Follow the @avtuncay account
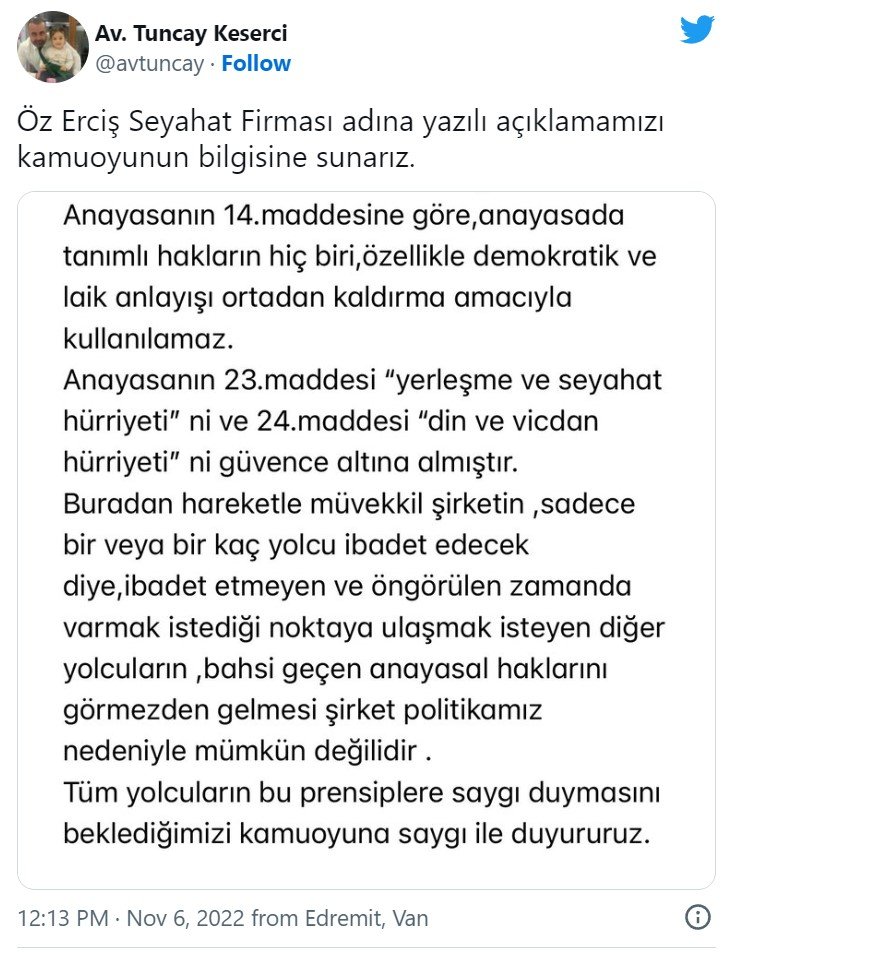Screen dimensions: 880x961 tap(256, 63)
